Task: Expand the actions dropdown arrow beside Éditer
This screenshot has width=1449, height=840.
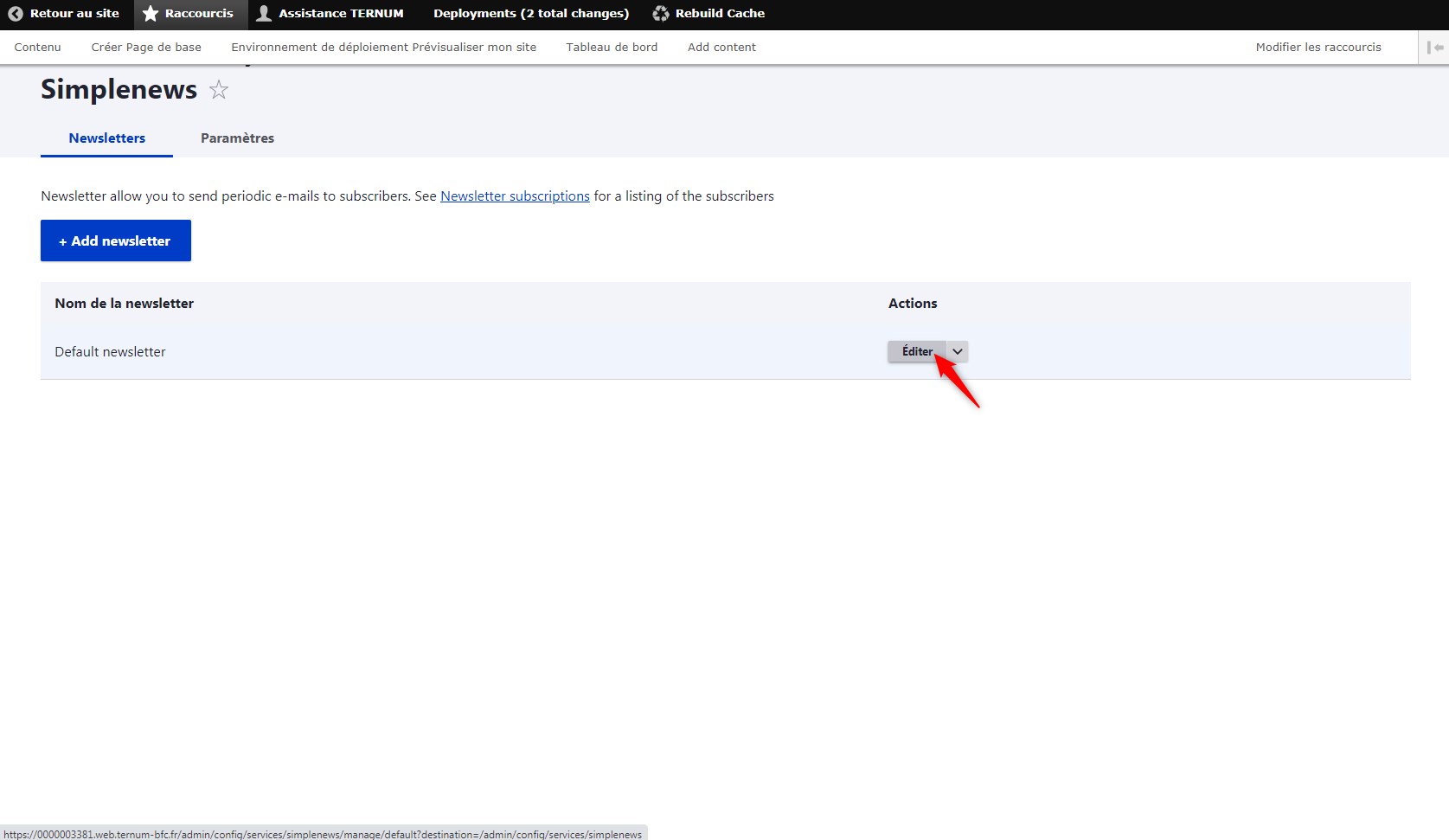Action: click(958, 351)
